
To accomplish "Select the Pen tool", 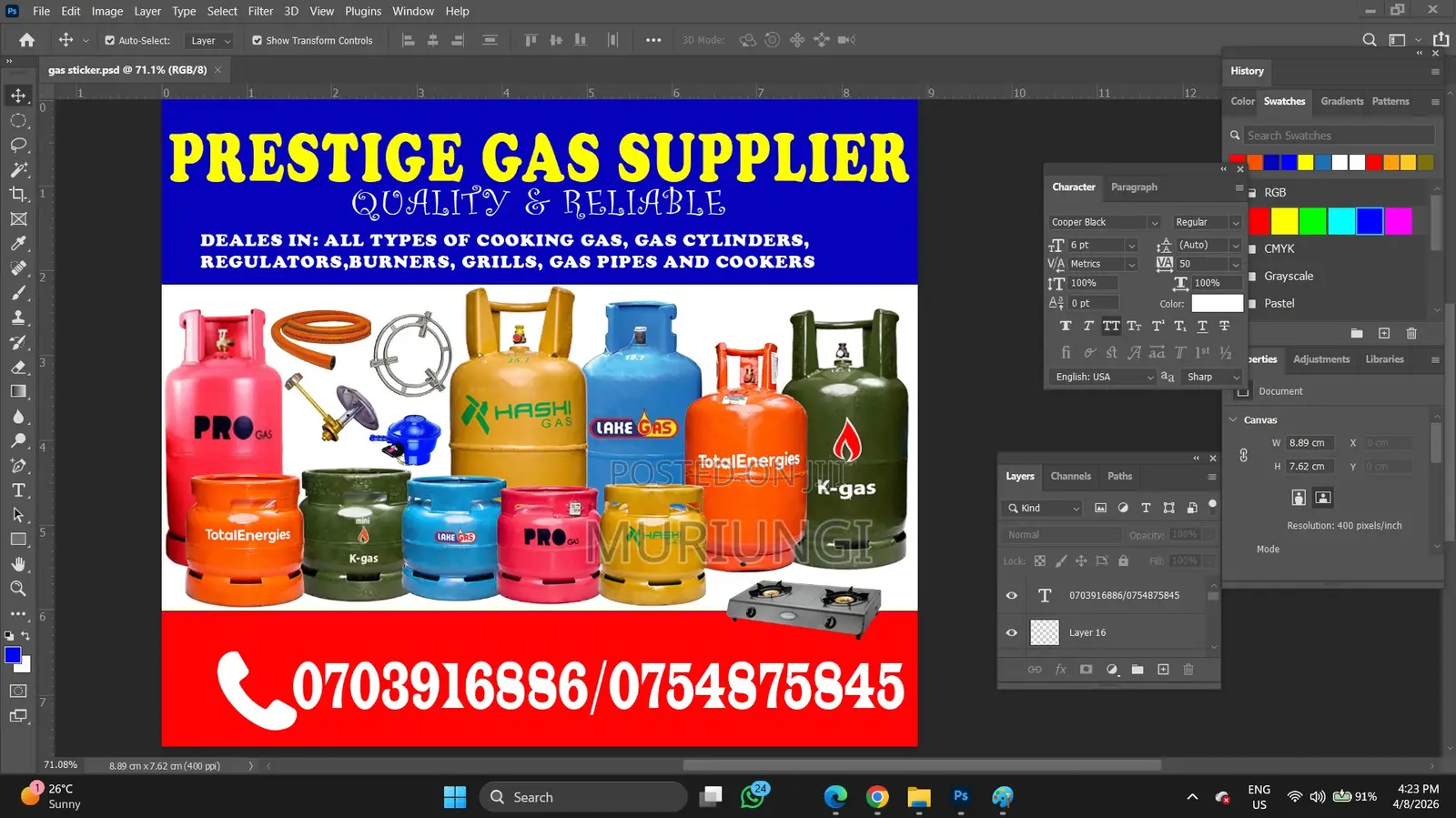I will (x=18, y=465).
